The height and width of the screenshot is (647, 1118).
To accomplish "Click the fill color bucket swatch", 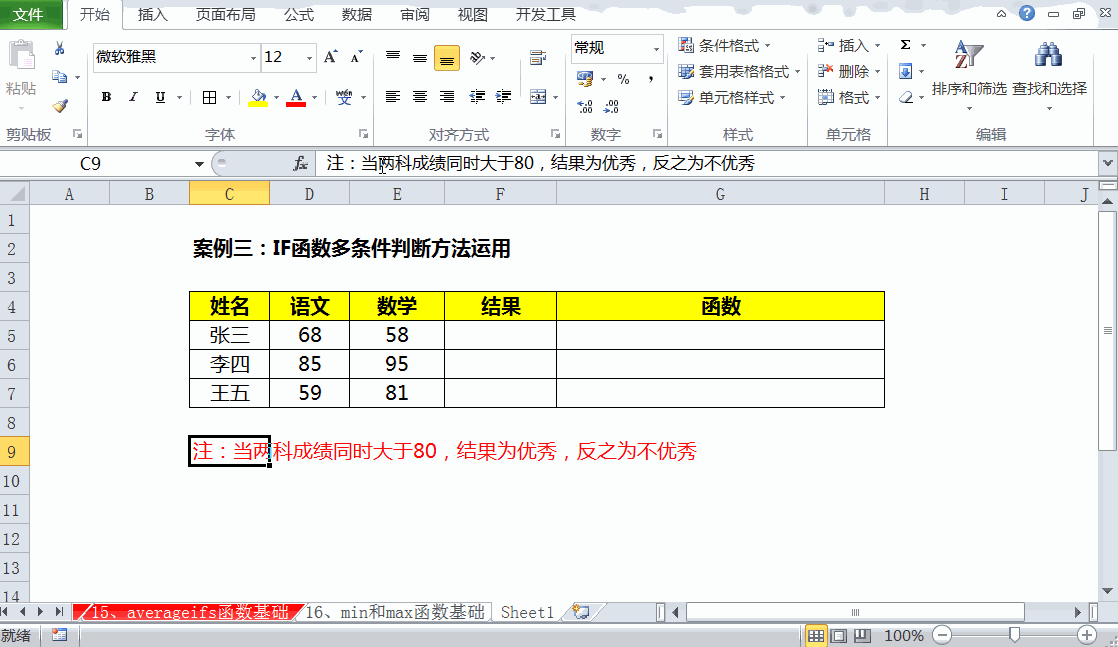I will point(258,98).
